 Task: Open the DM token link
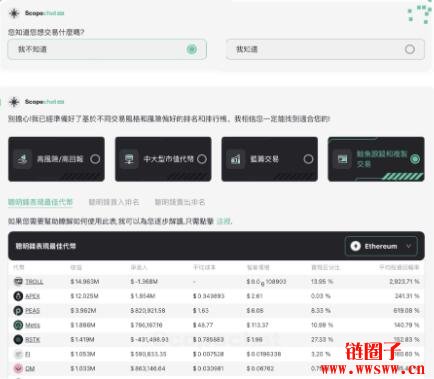[30, 368]
